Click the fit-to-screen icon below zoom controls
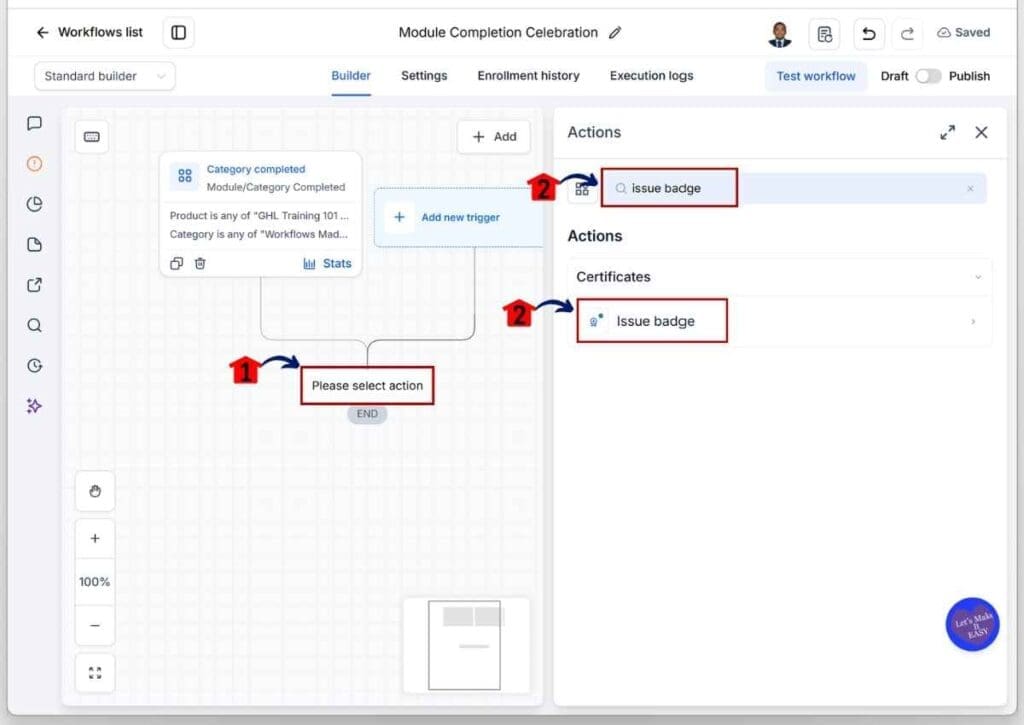This screenshot has width=1024, height=725. [95, 673]
